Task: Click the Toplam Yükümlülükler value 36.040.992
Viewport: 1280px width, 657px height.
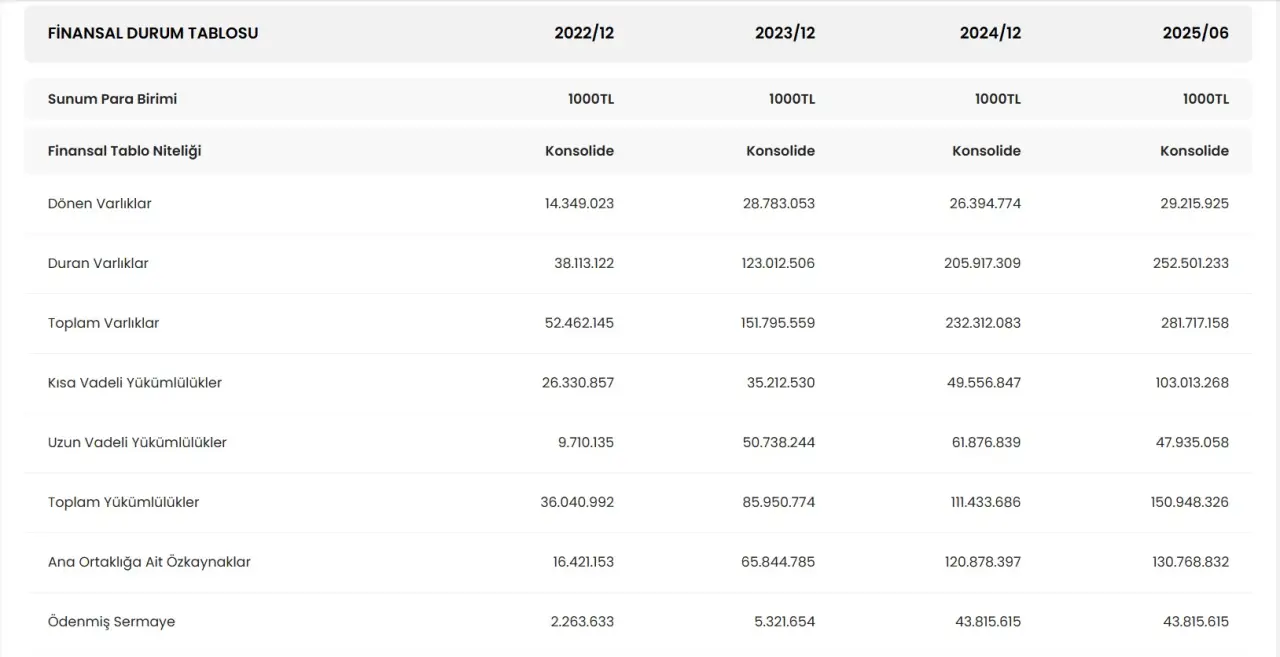Action: click(x=577, y=502)
